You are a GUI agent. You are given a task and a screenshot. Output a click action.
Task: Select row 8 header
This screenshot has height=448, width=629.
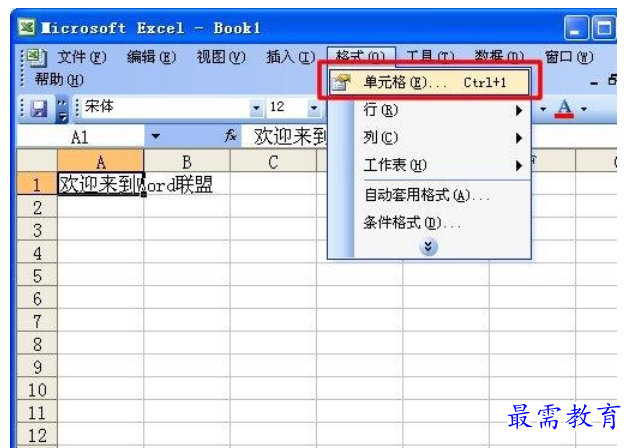[37, 344]
